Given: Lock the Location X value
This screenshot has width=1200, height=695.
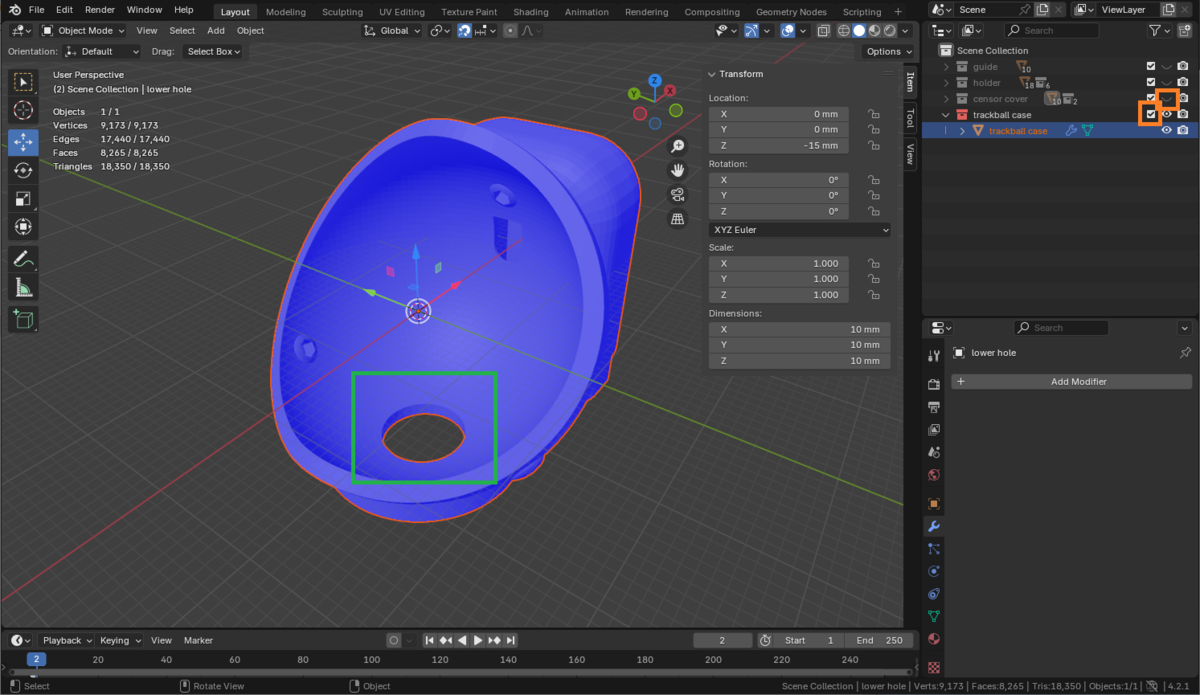Looking at the screenshot, I should [873, 114].
